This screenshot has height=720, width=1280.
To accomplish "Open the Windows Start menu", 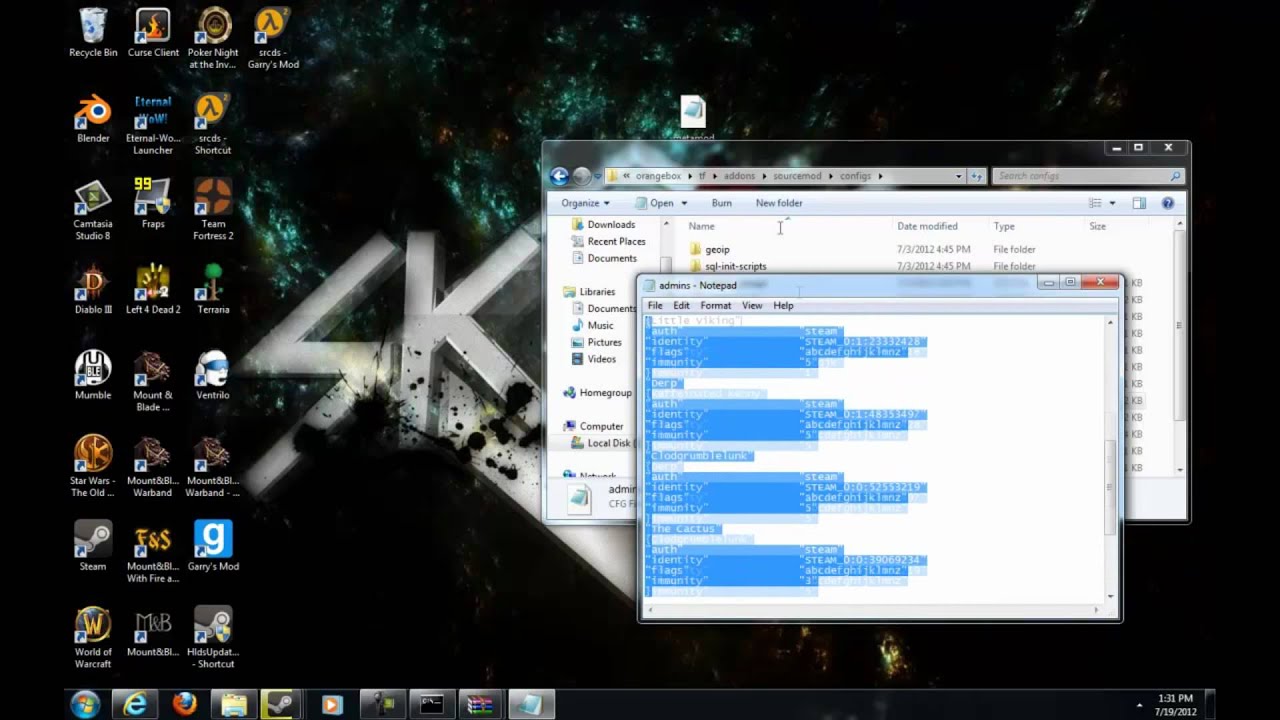I will pyautogui.click(x=85, y=704).
